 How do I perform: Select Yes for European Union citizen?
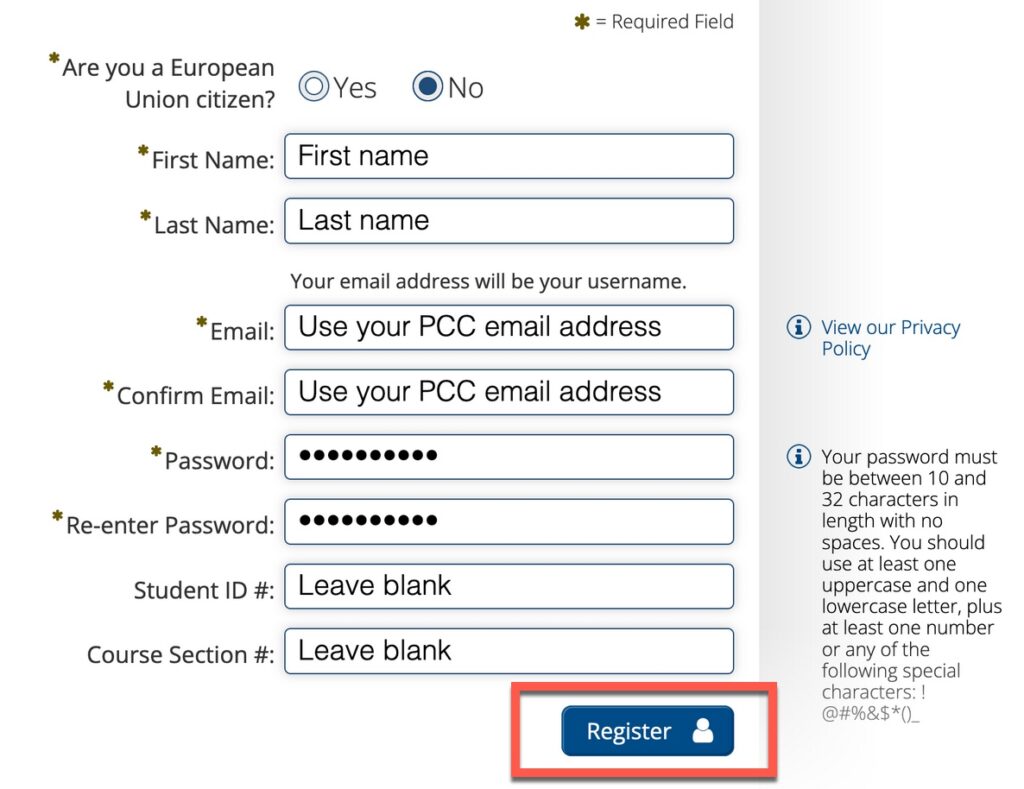click(314, 87)
